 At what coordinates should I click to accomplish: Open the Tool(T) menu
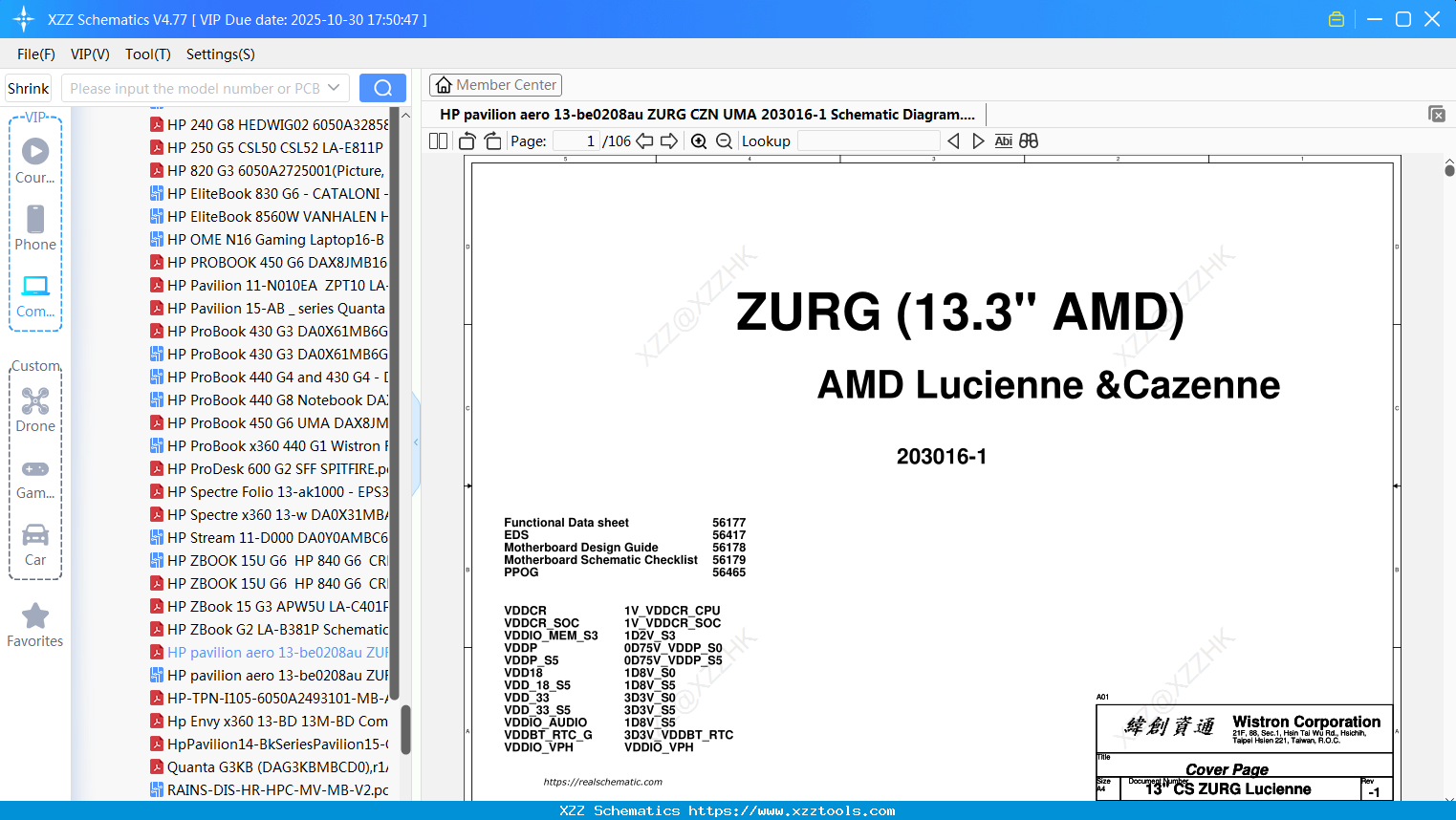[148, 54]
